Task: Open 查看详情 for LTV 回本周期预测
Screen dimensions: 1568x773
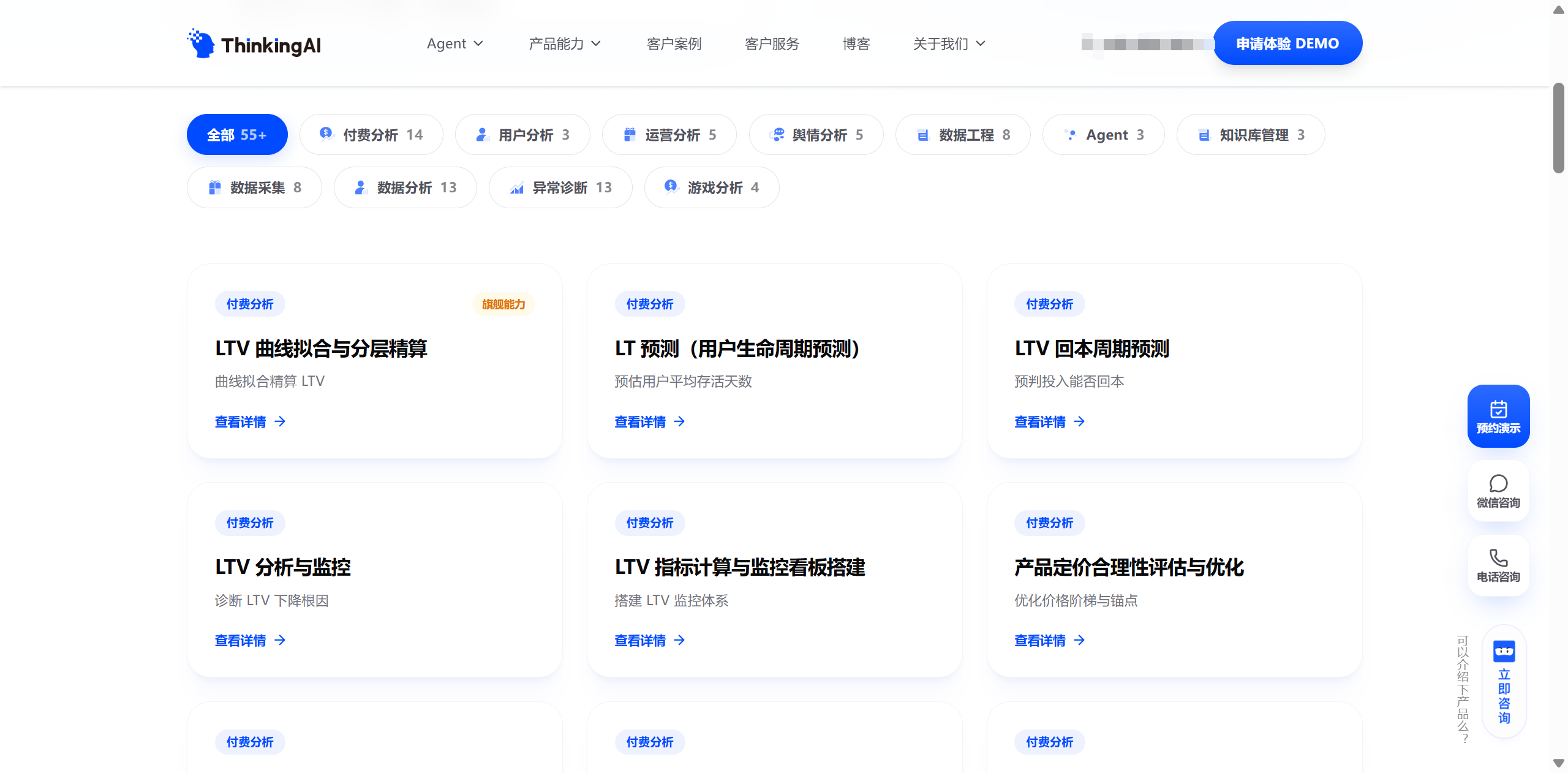Action: [x=1050, y=421]
